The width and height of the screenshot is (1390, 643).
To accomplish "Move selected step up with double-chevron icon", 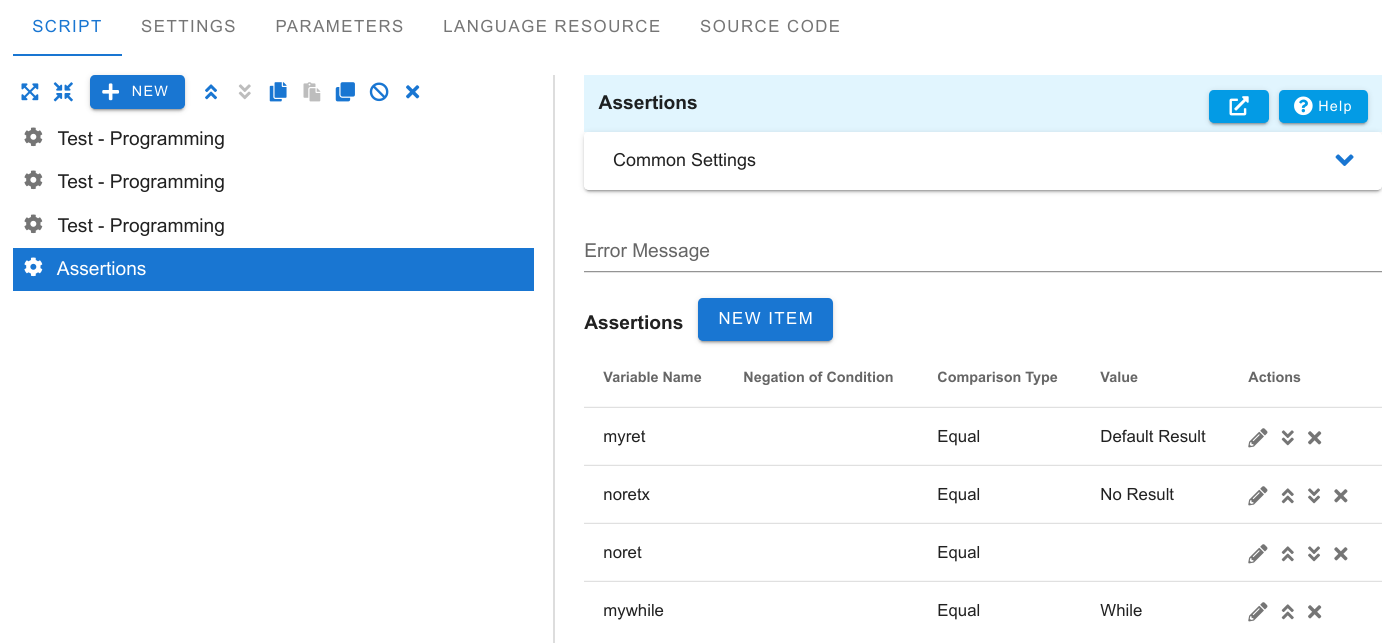I will click(x=211, y=92).
